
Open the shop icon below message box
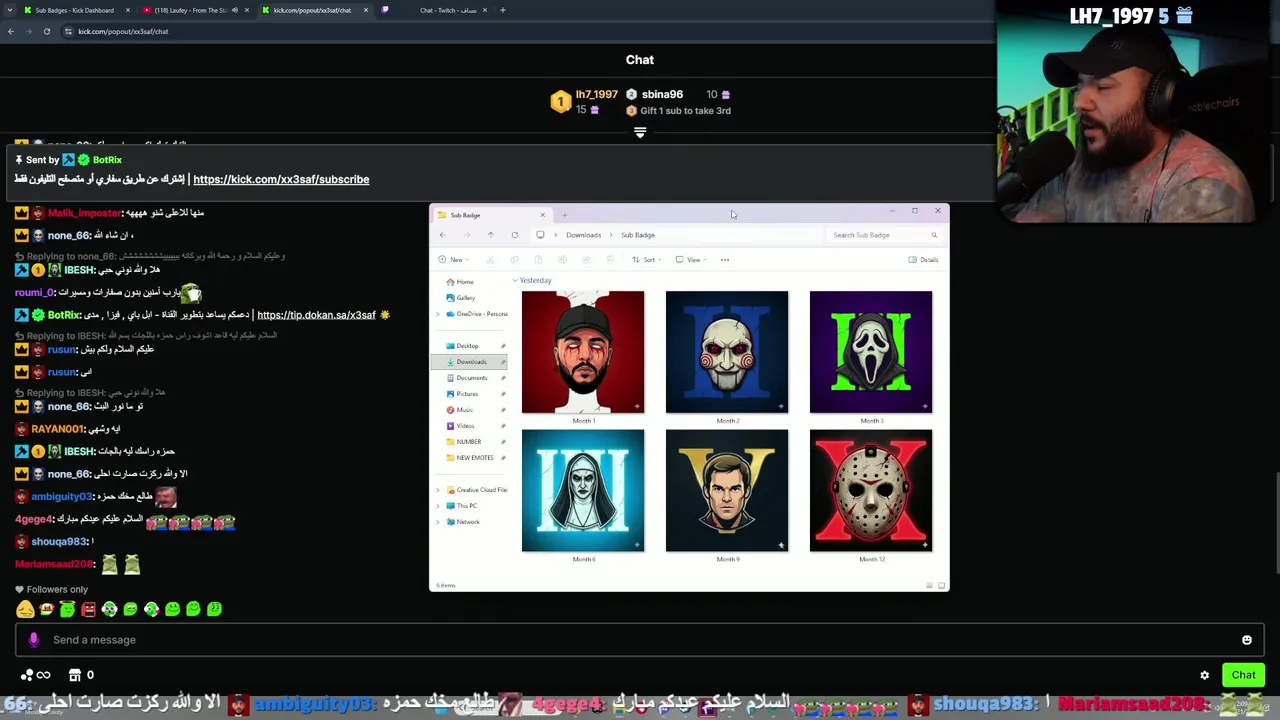click(x=75, y=675)
